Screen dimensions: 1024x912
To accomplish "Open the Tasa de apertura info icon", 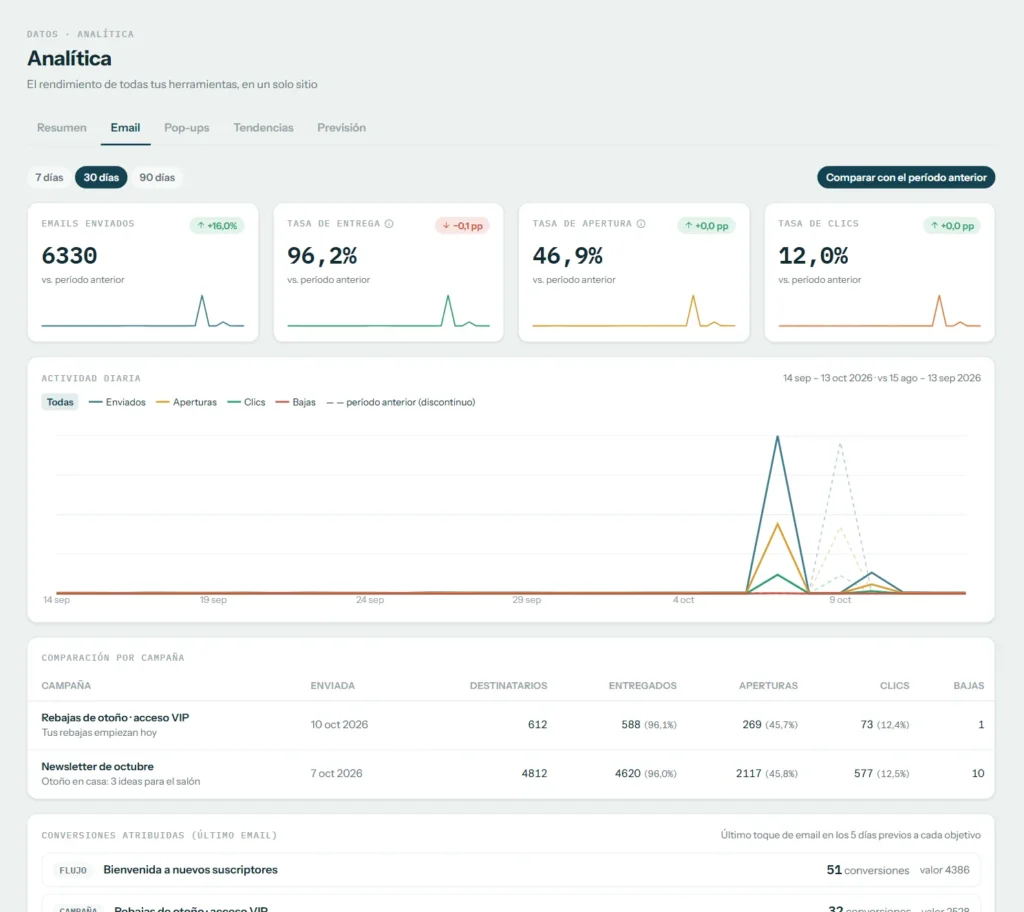I will pyautogui.click(x=641, y=223).
